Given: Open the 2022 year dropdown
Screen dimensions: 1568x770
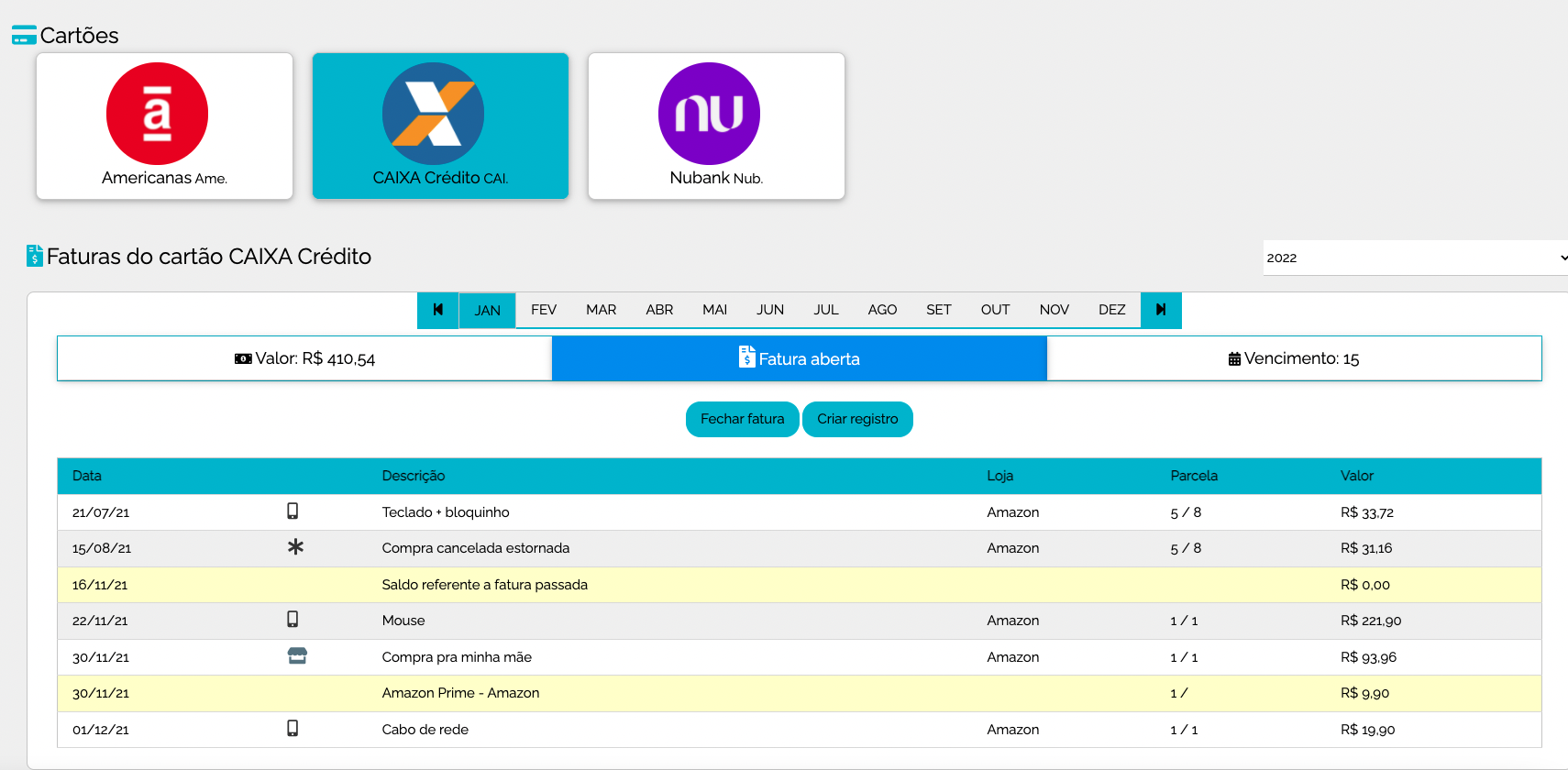Looking at the screenshot, I should coord(1414,258).
